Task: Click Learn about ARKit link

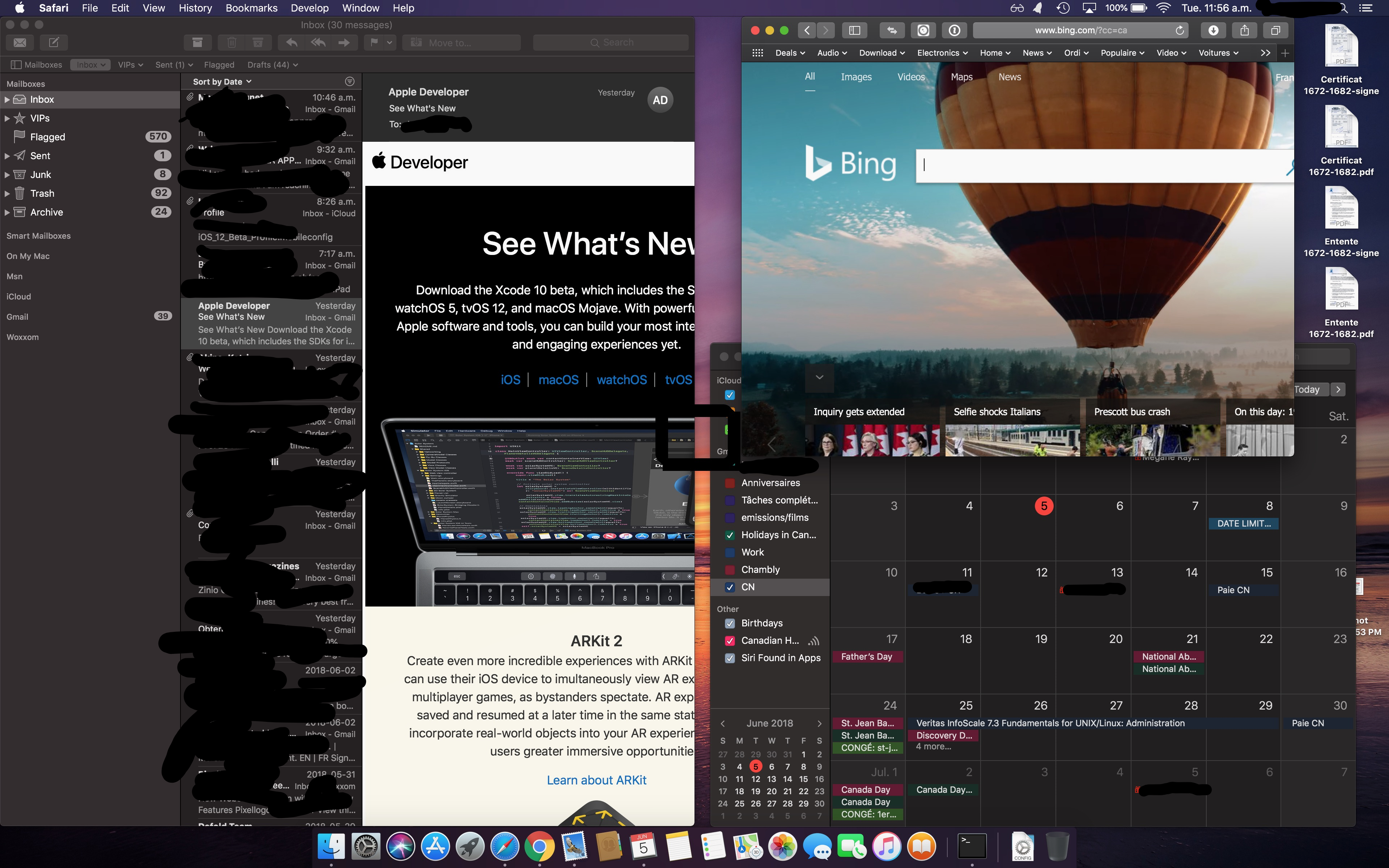Action: click(x=596, y=780)
